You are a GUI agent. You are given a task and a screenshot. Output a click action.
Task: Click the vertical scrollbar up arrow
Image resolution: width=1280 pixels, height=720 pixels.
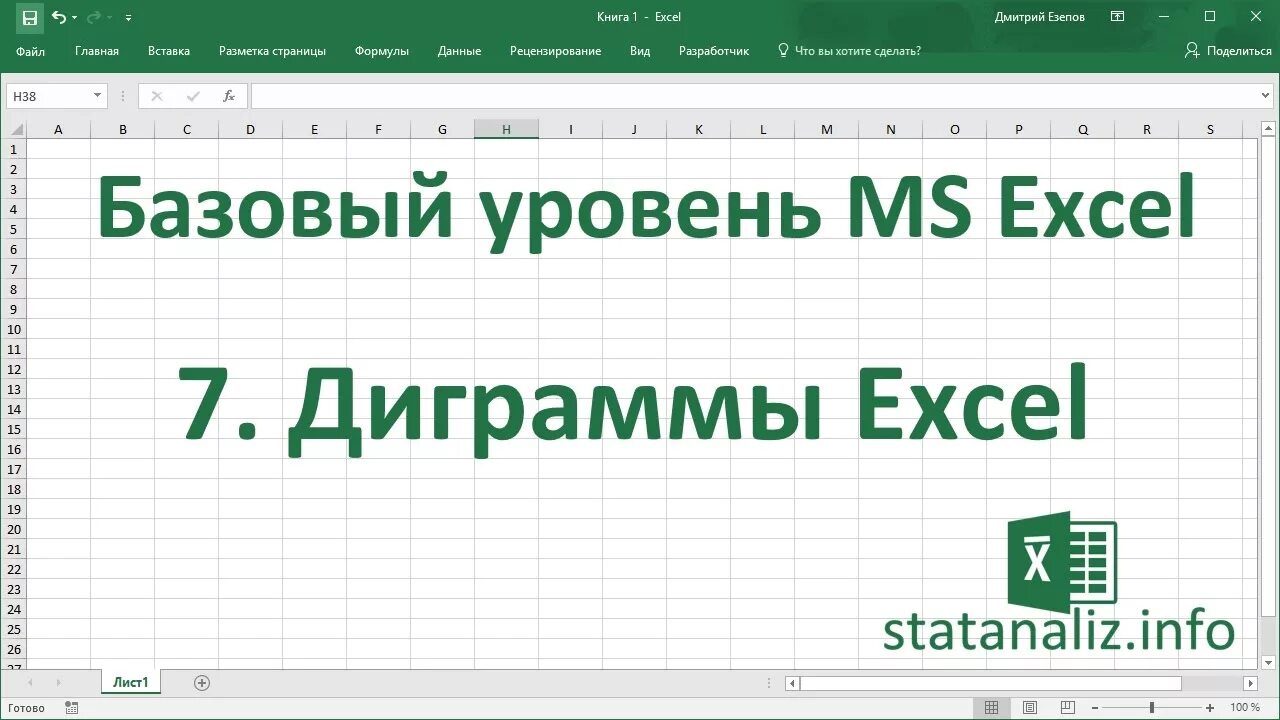click(x=1268, y=128)
